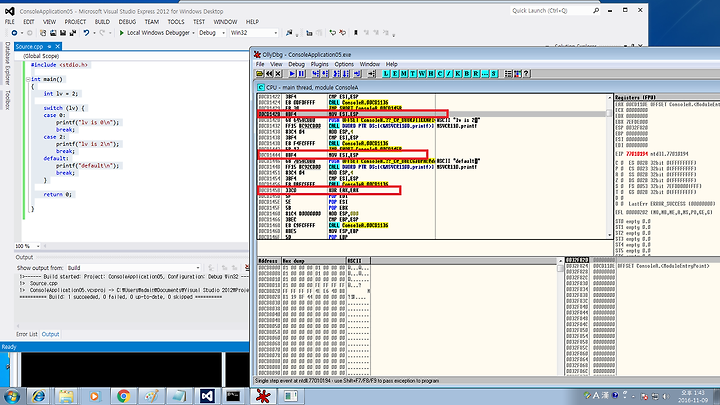Screen dimensions: 720x405
Task: Open OllyDbg Executable modules window (E button)
Action: coord(394,73)
